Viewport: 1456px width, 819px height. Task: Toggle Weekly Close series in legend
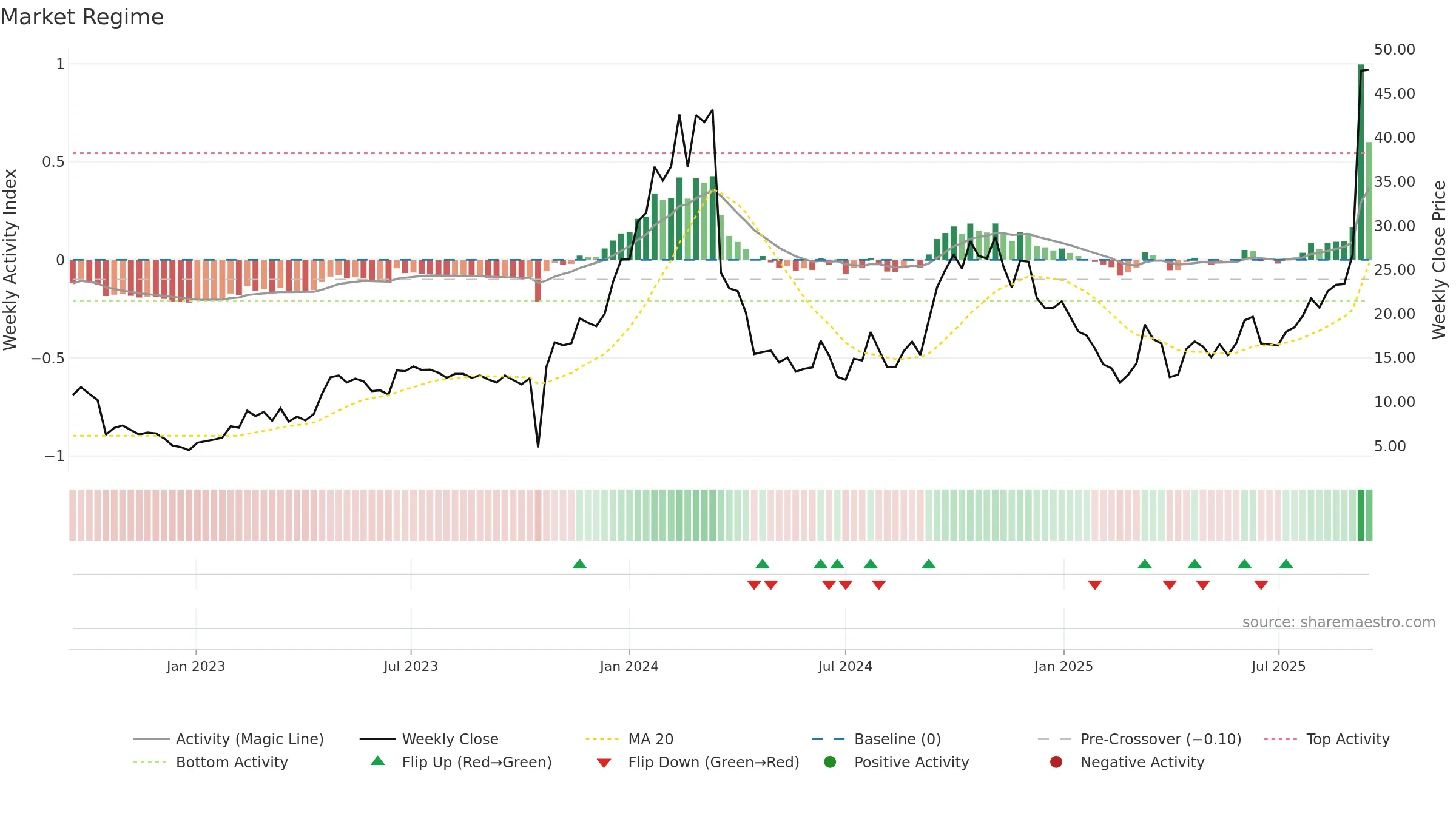429,739
